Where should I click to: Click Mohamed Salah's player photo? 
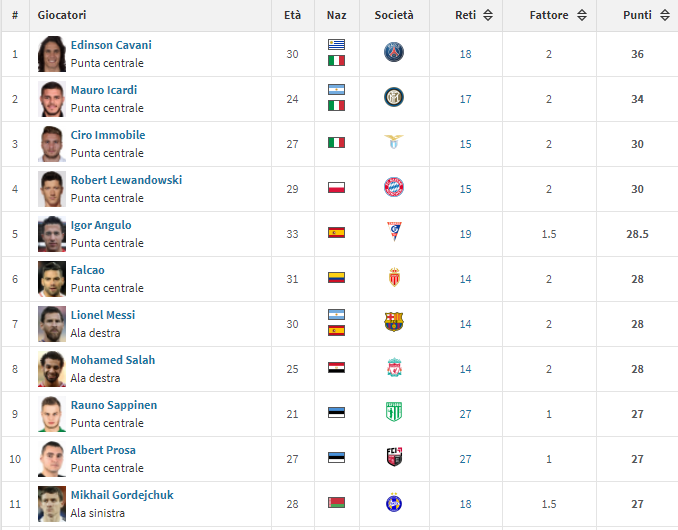pos(52,369)
